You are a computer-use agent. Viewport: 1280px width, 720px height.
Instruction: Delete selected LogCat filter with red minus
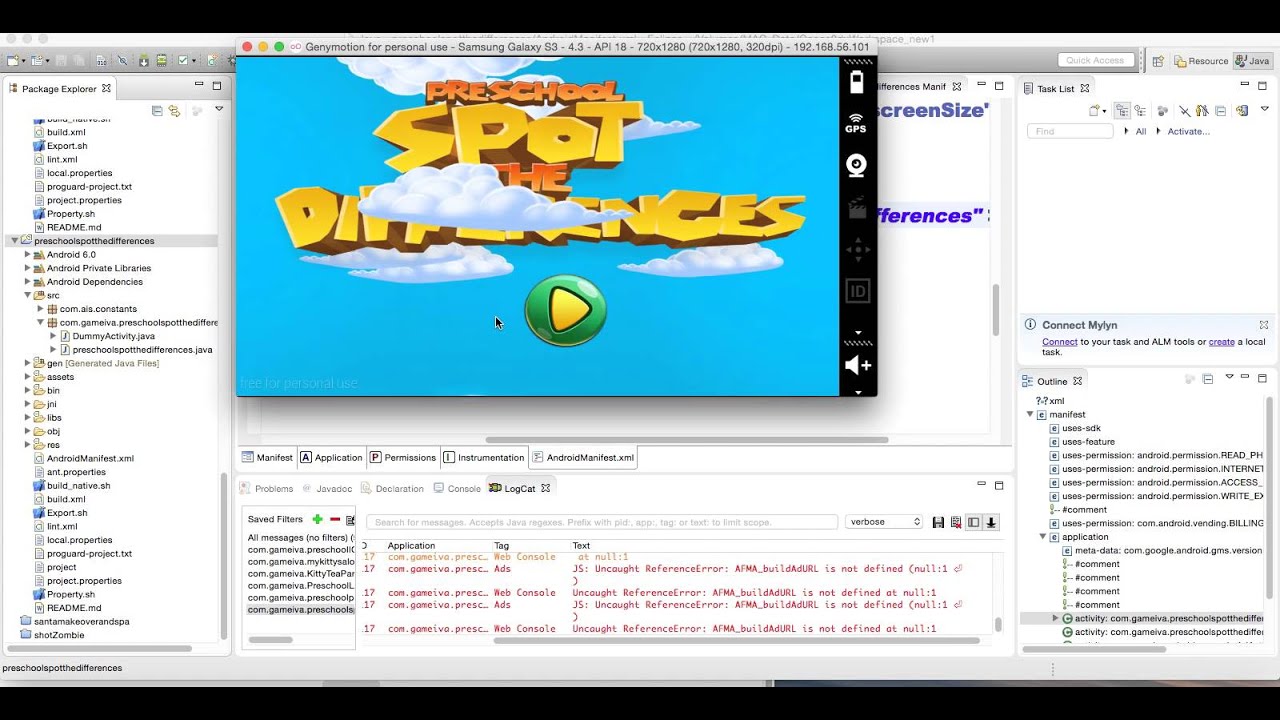point(335,519)
